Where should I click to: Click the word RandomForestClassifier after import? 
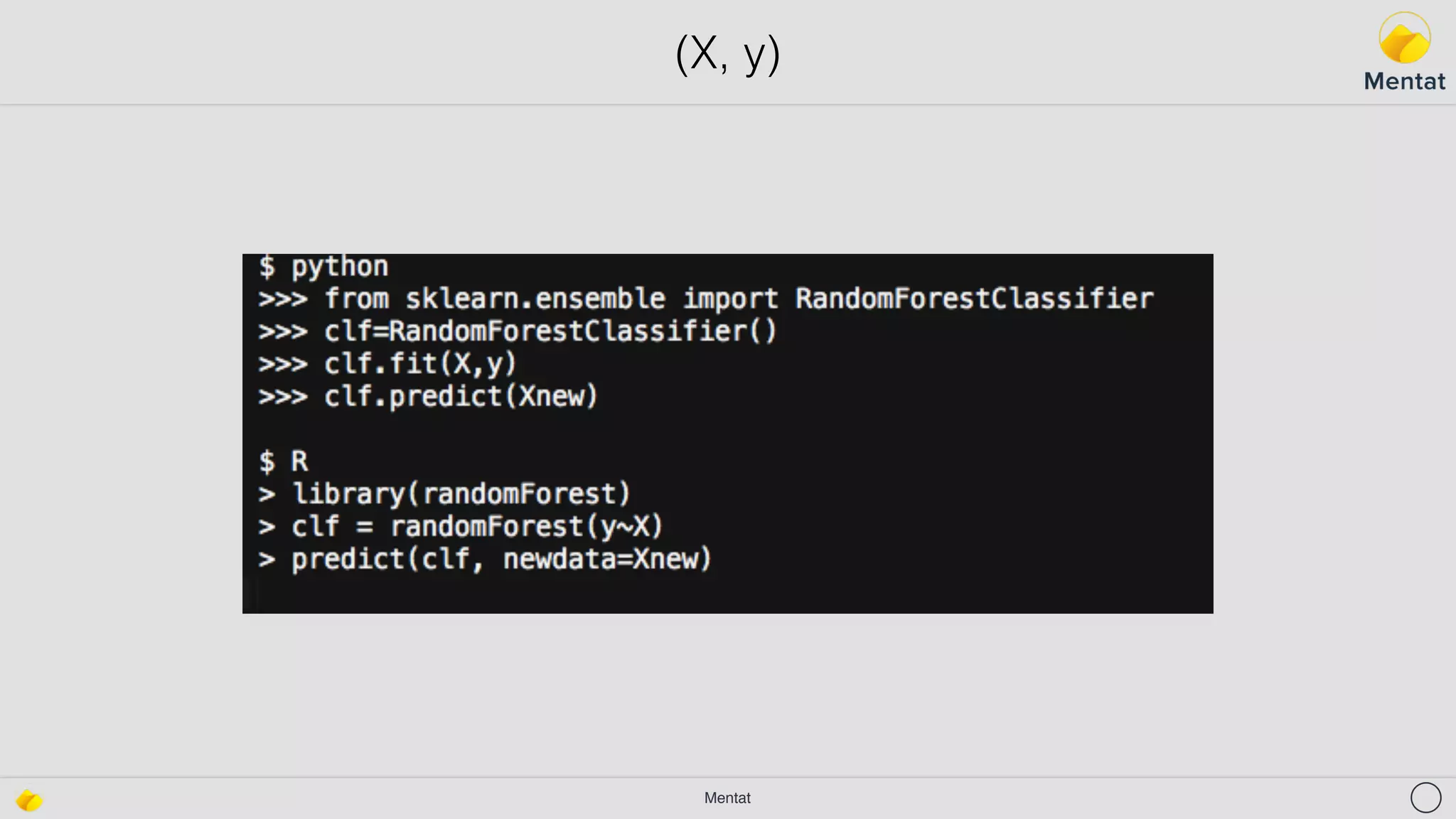(974, 299)
